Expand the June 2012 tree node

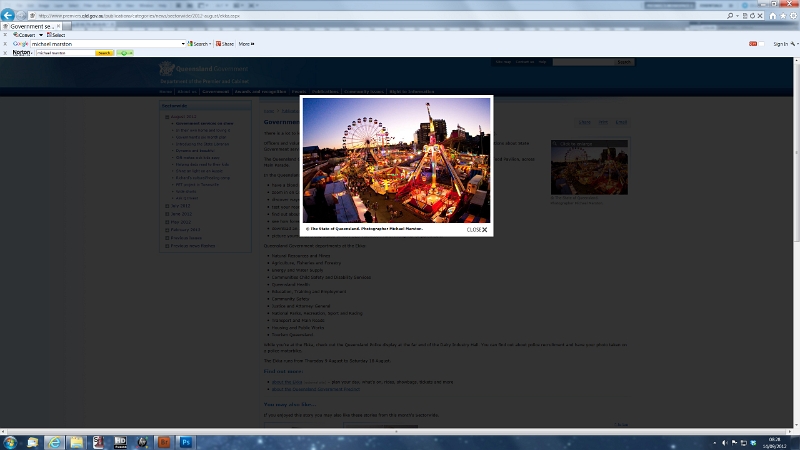point(167,214)
